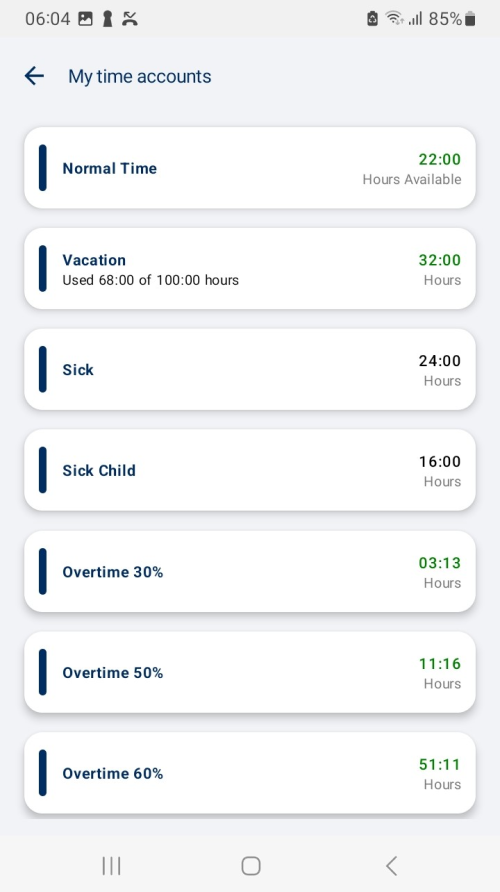Tap "Used 68:00 of 100:00 hours" text
Viewport: 500px width, 892px height.
click(x=150, y=280)
